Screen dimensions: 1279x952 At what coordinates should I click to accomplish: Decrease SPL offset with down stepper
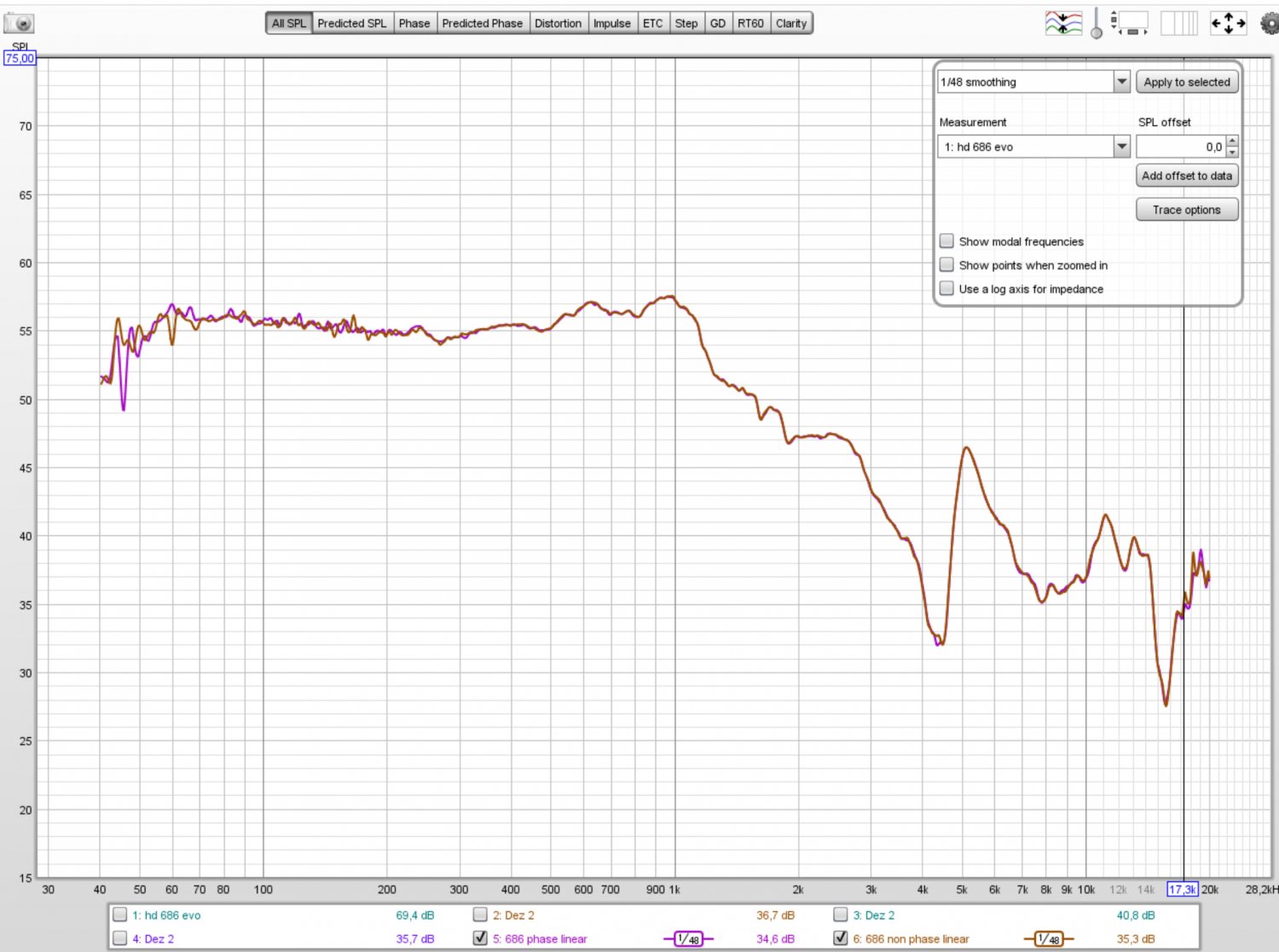1232,153
